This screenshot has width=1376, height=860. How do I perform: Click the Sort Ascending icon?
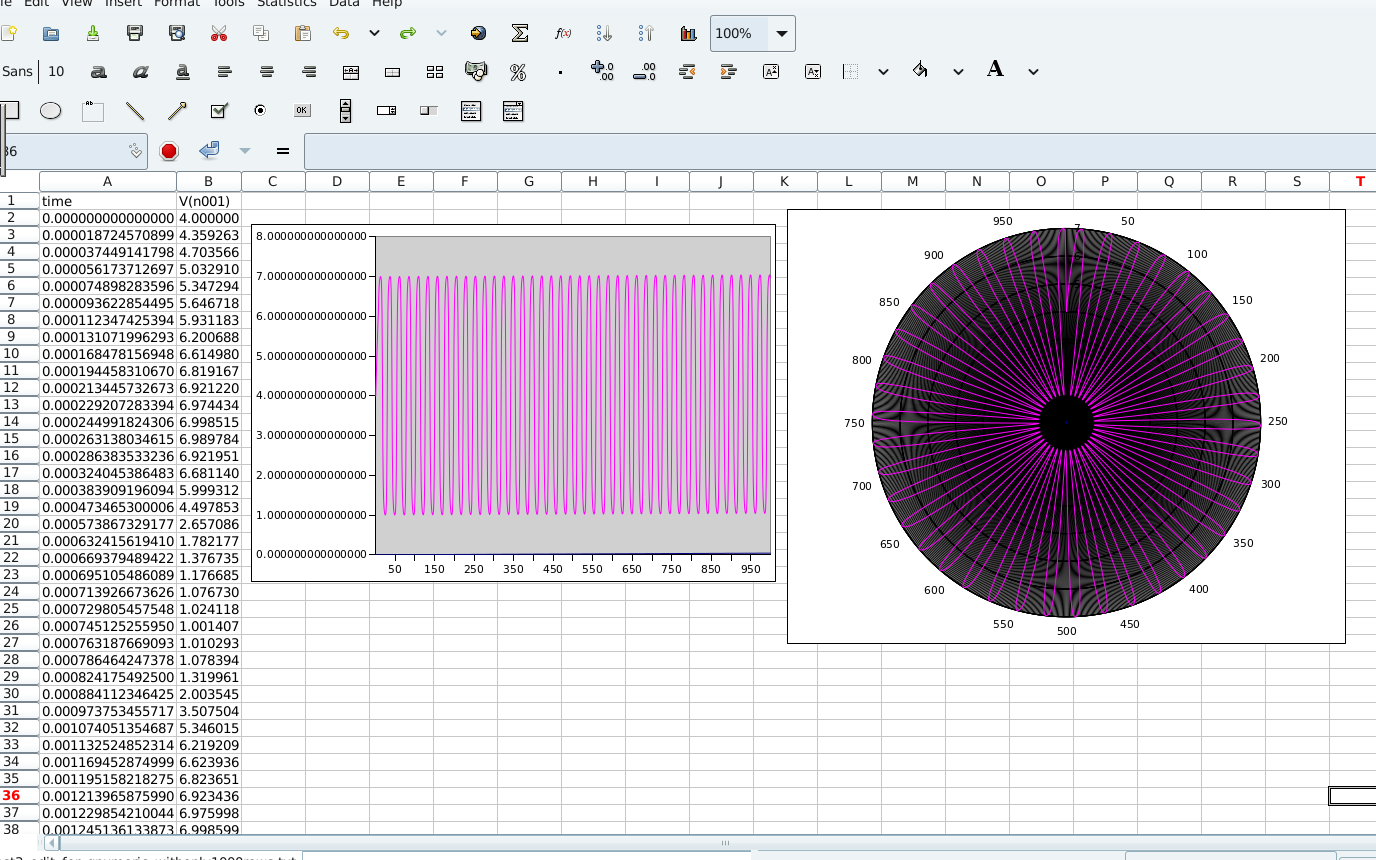604,33
